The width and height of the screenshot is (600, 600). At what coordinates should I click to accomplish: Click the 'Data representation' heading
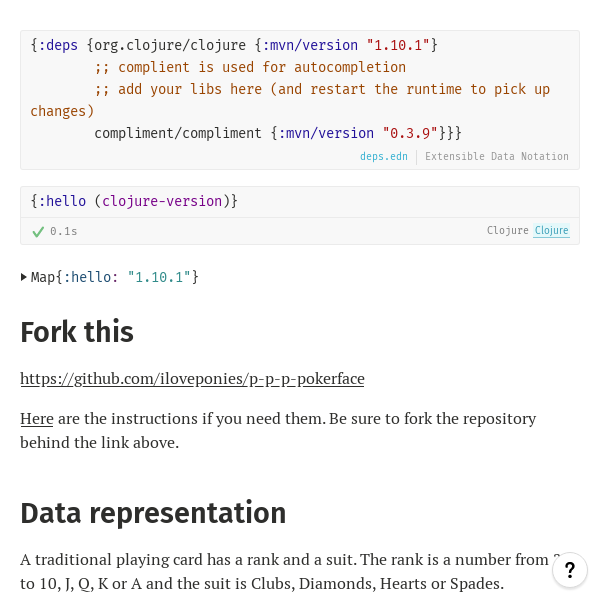click(x=153, y=513)
